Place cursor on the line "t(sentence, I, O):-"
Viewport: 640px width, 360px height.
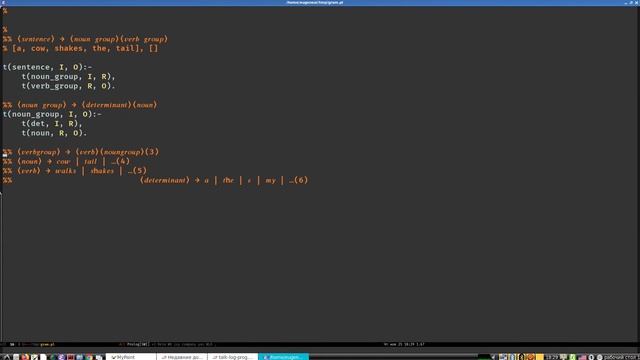47,67
